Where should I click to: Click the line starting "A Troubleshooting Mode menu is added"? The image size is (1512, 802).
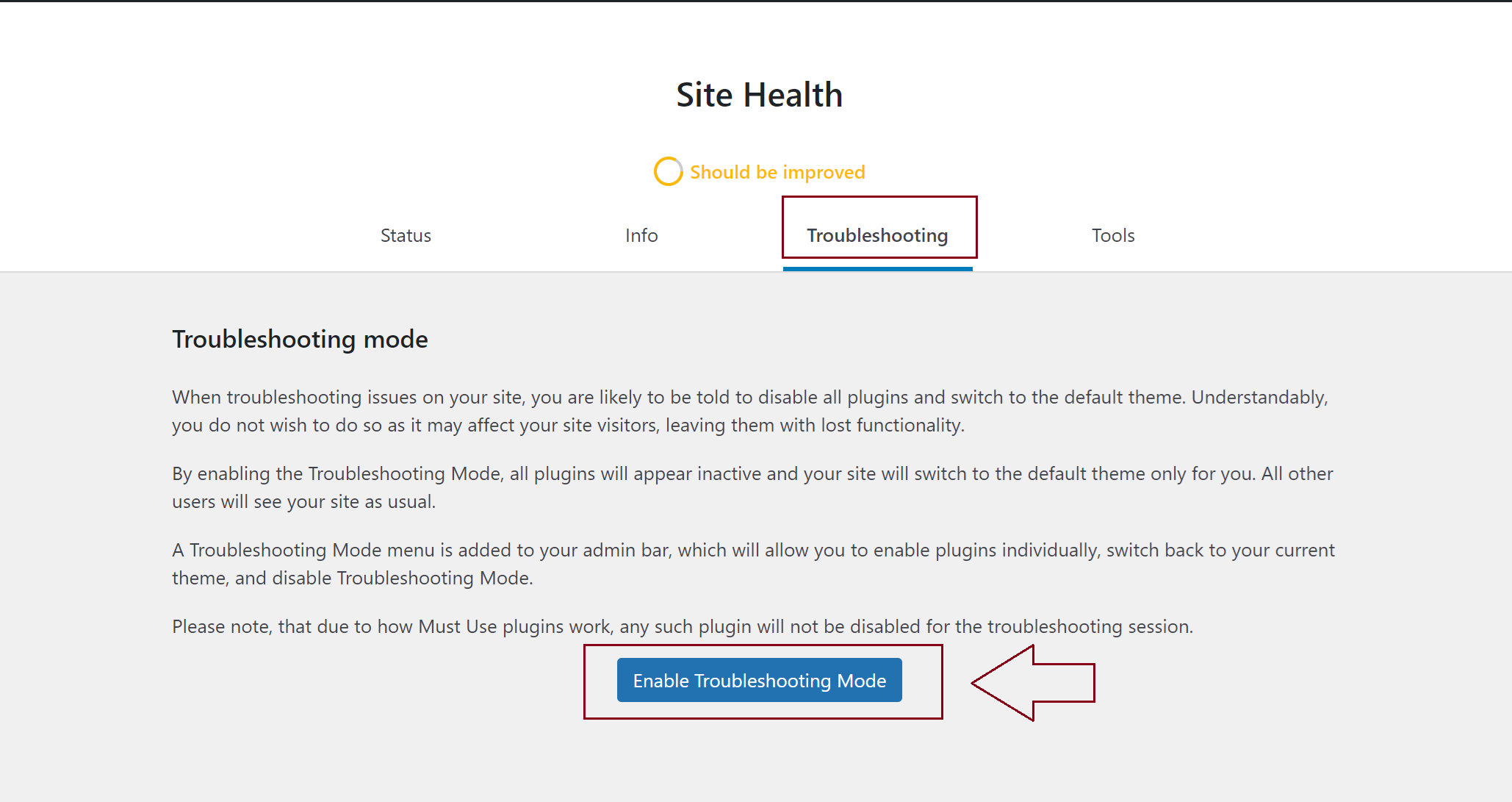(x=753, y=550)
